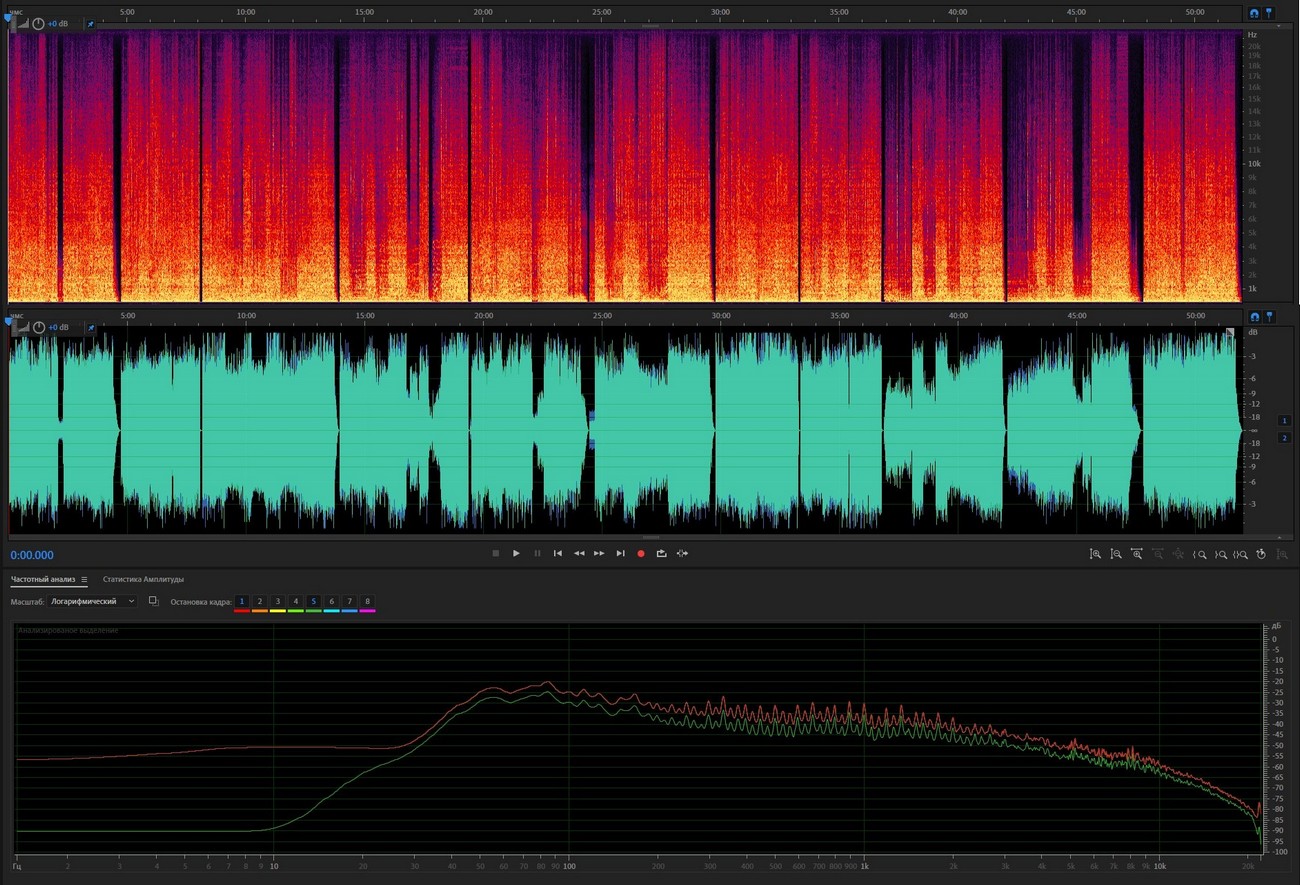Click the Fast Forward transport button

[x=599, y=553]
